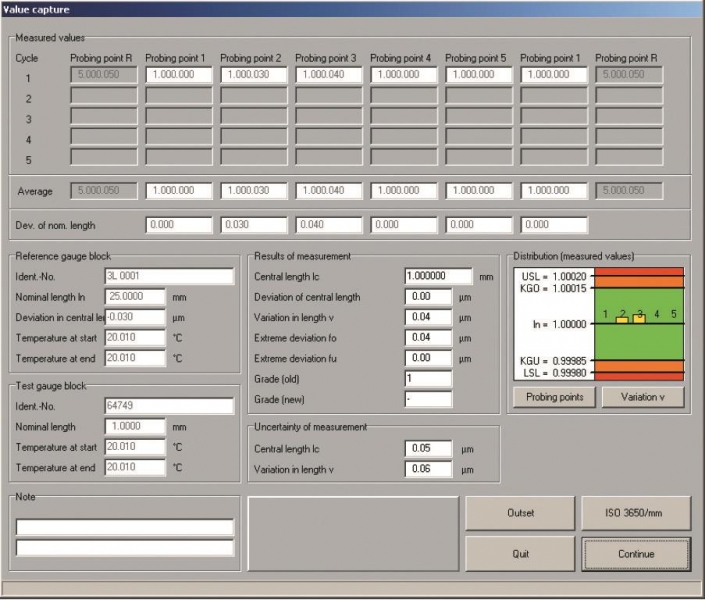Click the Deviation in central length field -0.030
The width and height of the screenshot is (705, 600).
pos(135,317)
